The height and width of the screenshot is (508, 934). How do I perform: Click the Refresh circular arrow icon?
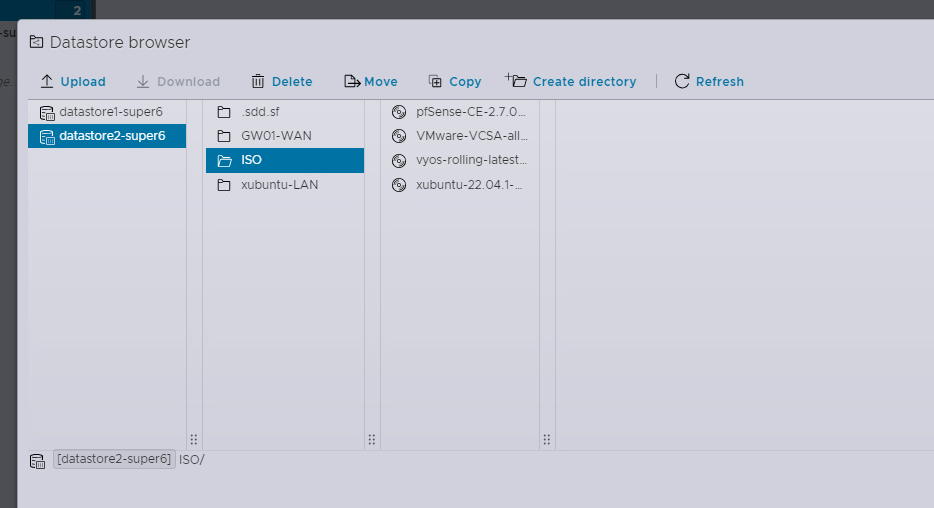tap(682, 82)
